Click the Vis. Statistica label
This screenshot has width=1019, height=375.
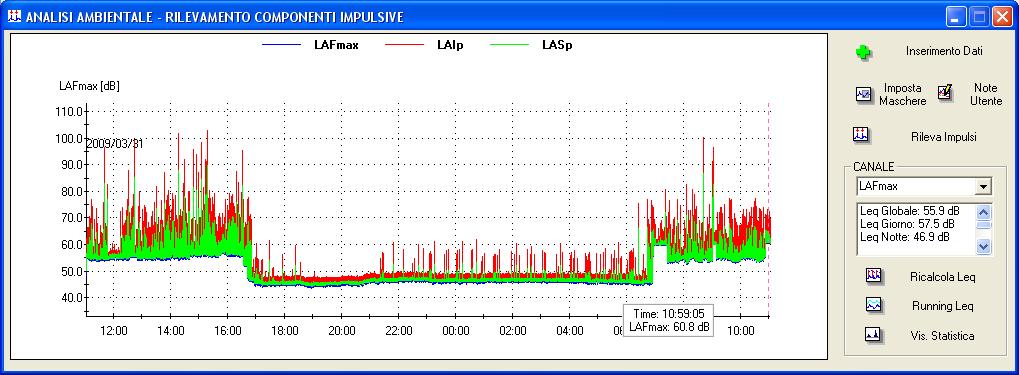pos(943,336)
